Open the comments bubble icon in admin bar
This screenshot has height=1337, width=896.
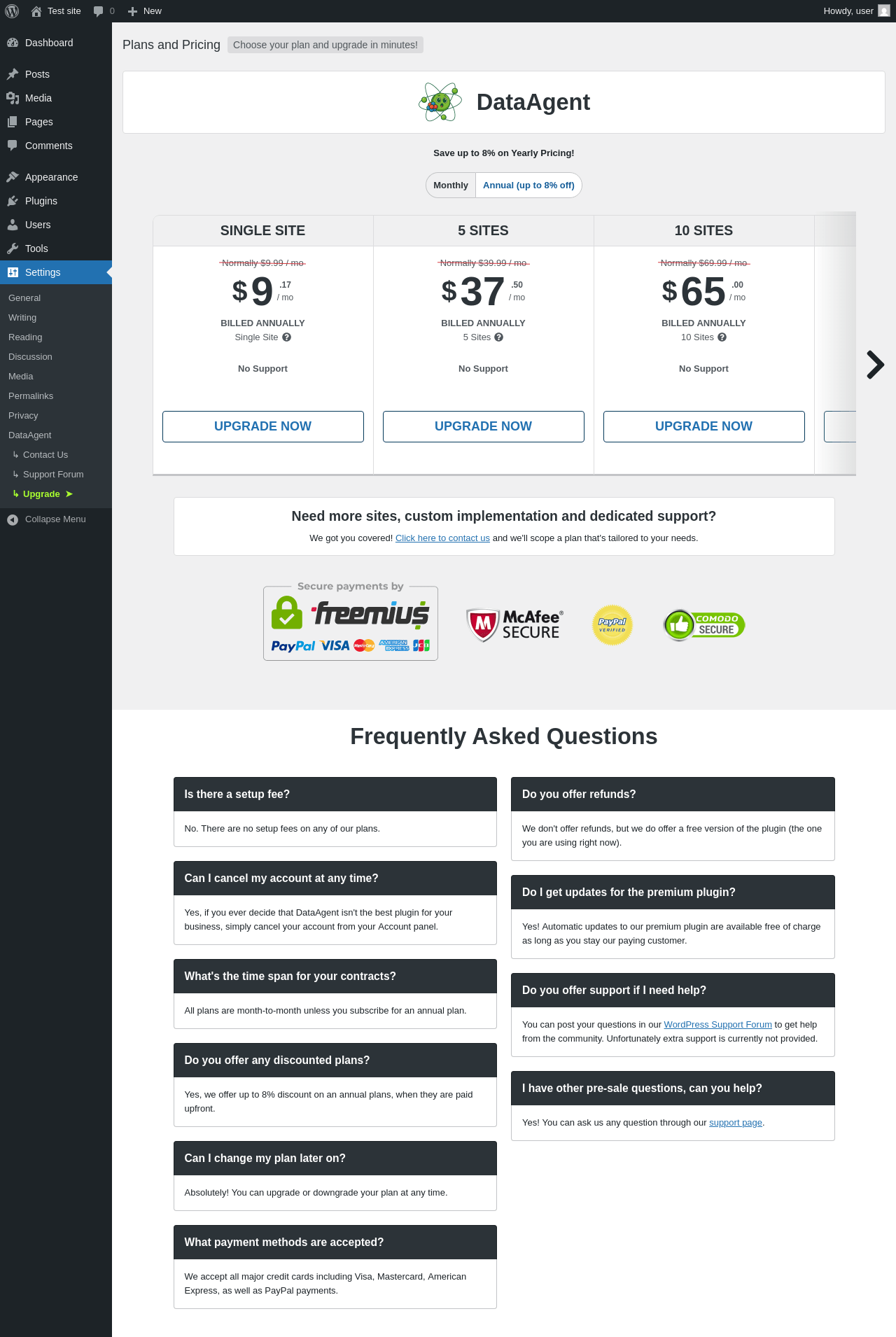coord(99,11)
